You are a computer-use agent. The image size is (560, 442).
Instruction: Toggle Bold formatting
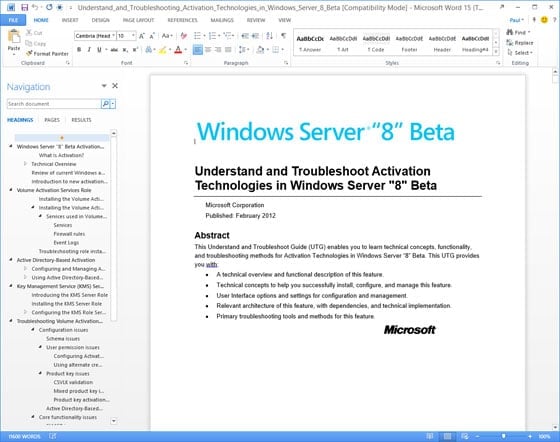(79, 50)
